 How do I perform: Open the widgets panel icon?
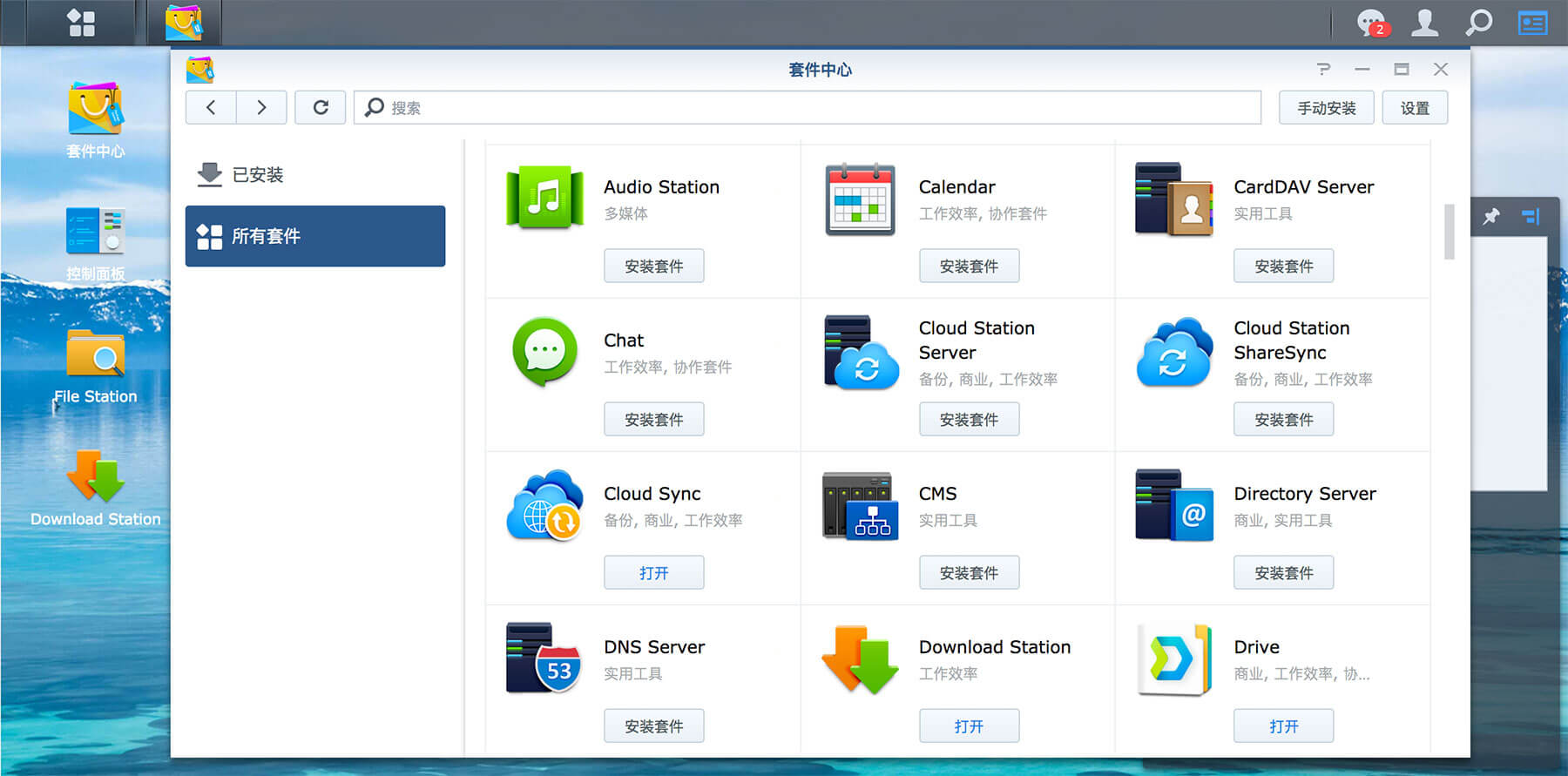tap(1532, 23)
